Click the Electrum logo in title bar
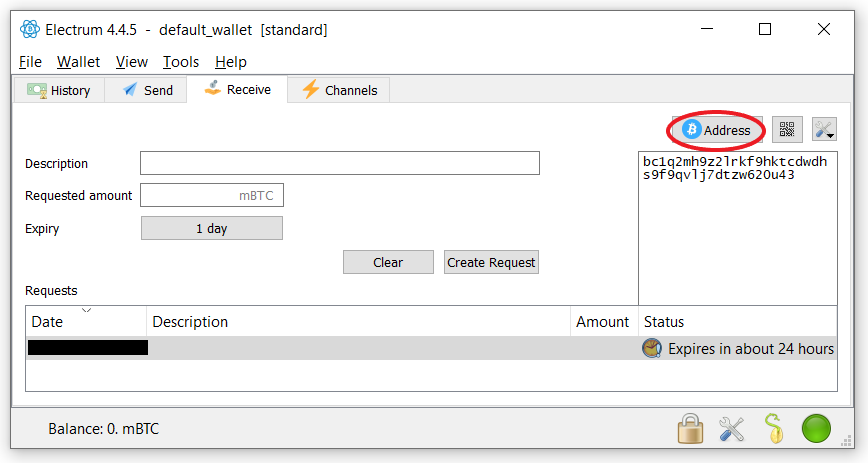This screenshot has width=868, height=463. (x=30, y=29)
